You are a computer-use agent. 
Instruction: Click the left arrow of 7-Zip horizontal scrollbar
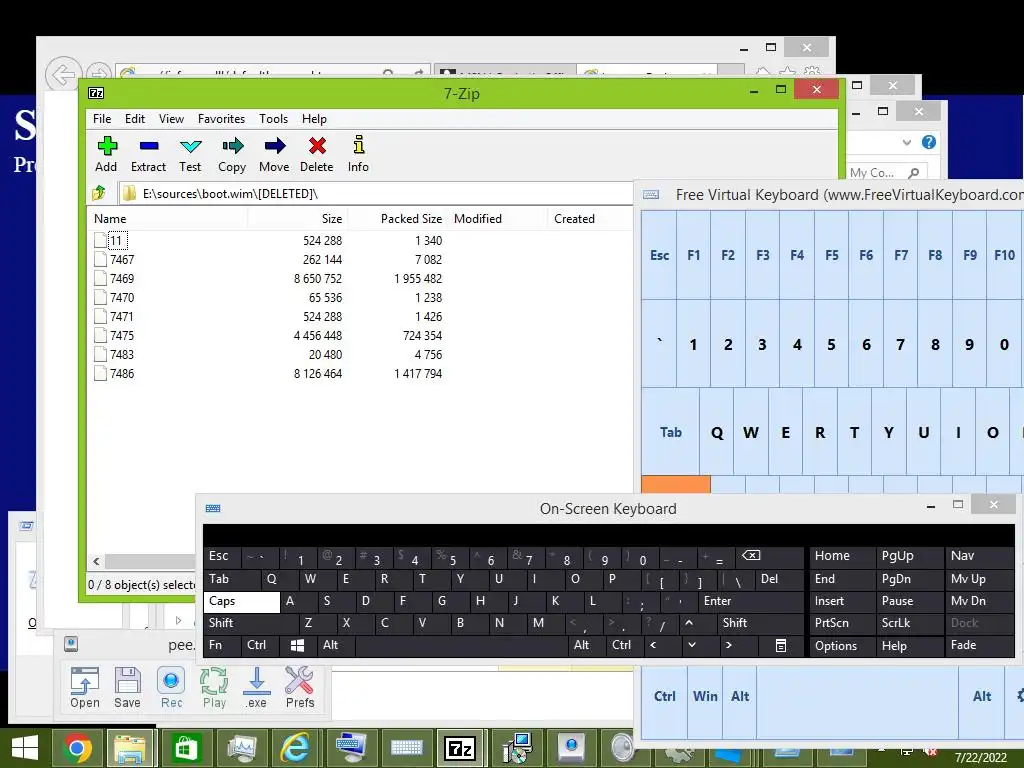(x=96, y=561)
